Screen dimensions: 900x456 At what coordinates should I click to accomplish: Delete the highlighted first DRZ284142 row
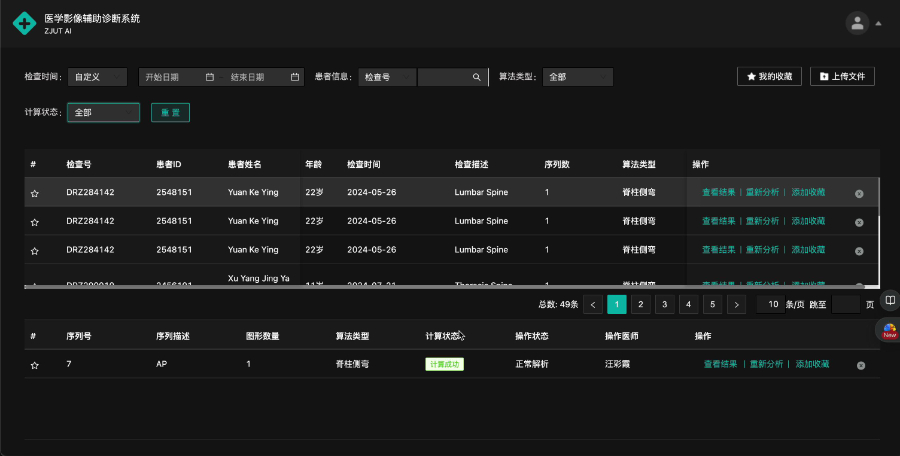tap(859, 194)
